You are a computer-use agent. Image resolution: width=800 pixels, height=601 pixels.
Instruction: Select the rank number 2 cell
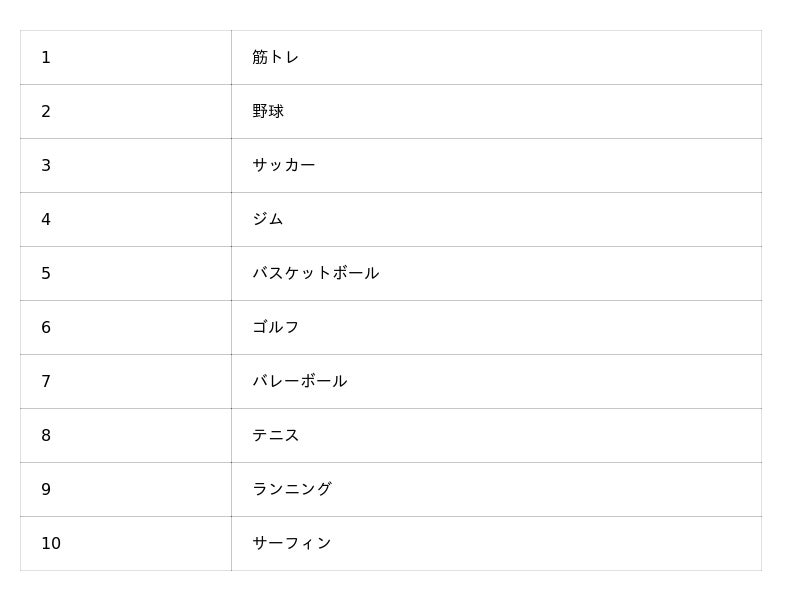coord(46,112)
